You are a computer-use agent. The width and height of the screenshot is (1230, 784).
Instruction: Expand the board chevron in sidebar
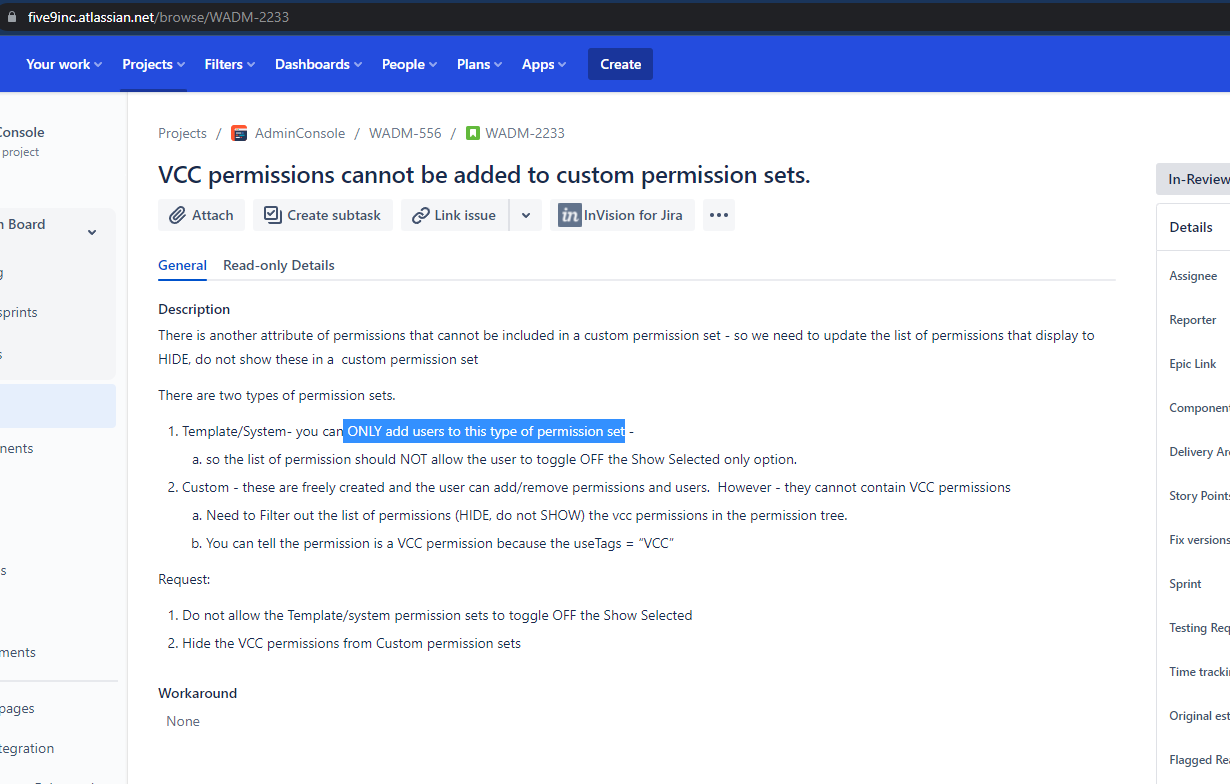pyautogui.click(x=92, y=233)
